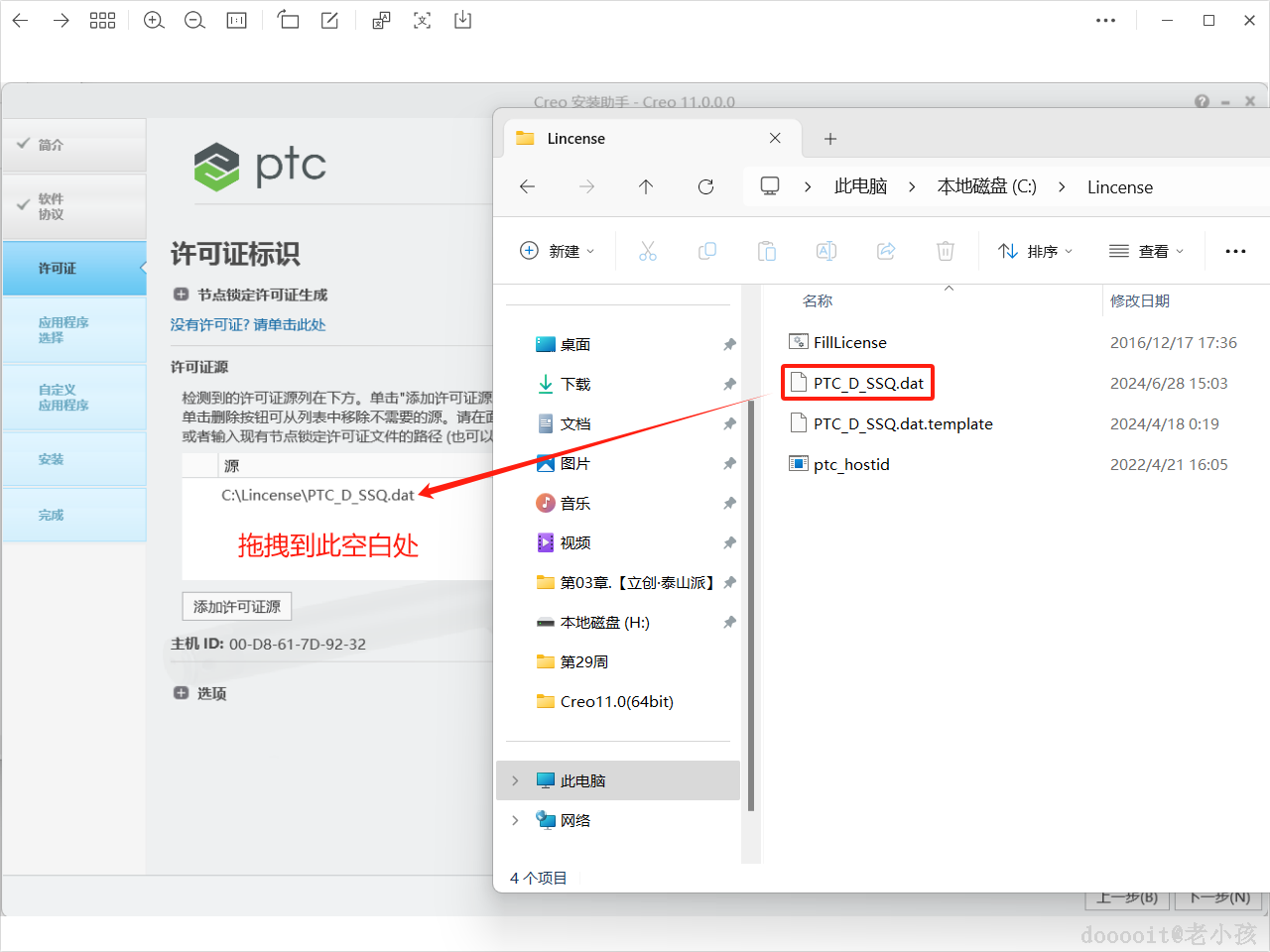Expand 节点锁定许可证生成 section
The image size is (1270, 952).
(181, 295)
